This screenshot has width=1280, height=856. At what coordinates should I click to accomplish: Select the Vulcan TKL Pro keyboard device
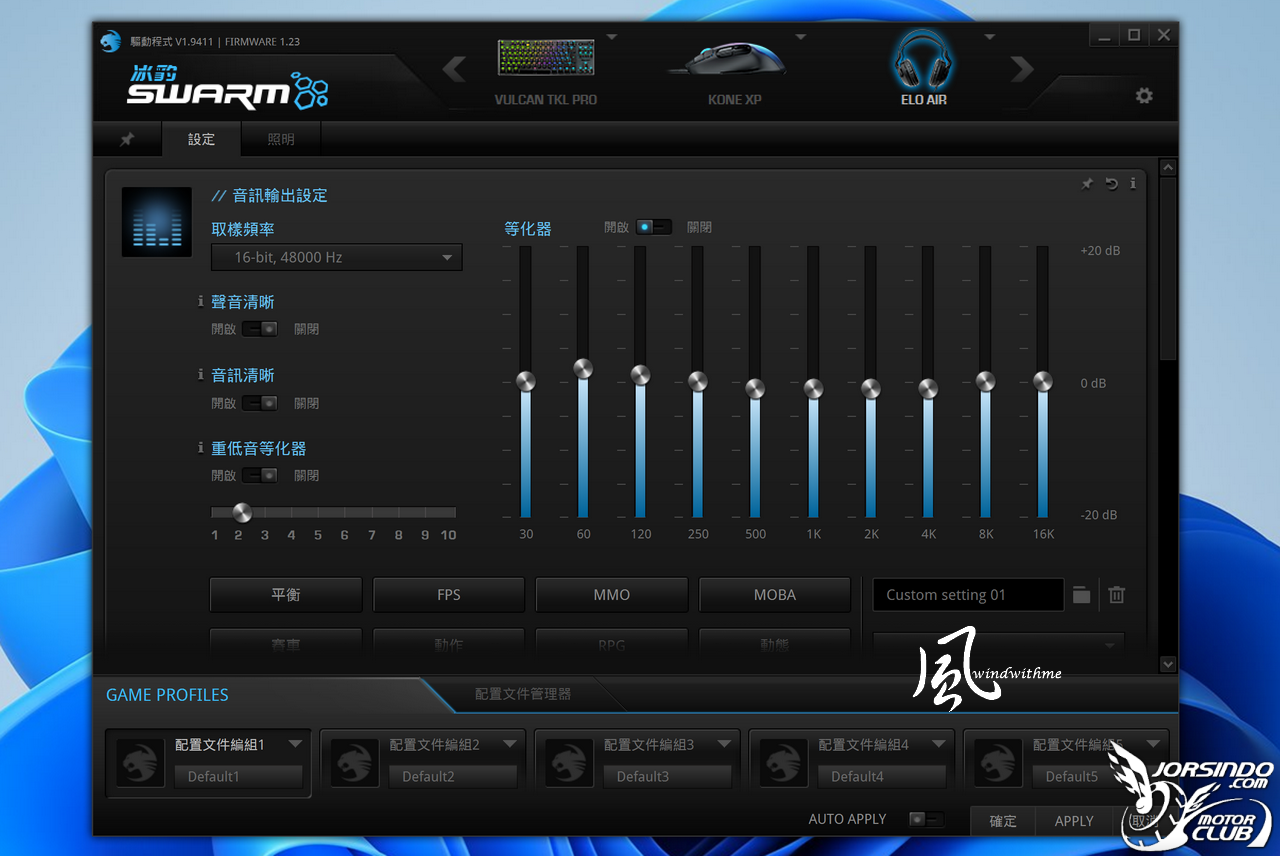[x=546, y=68]
